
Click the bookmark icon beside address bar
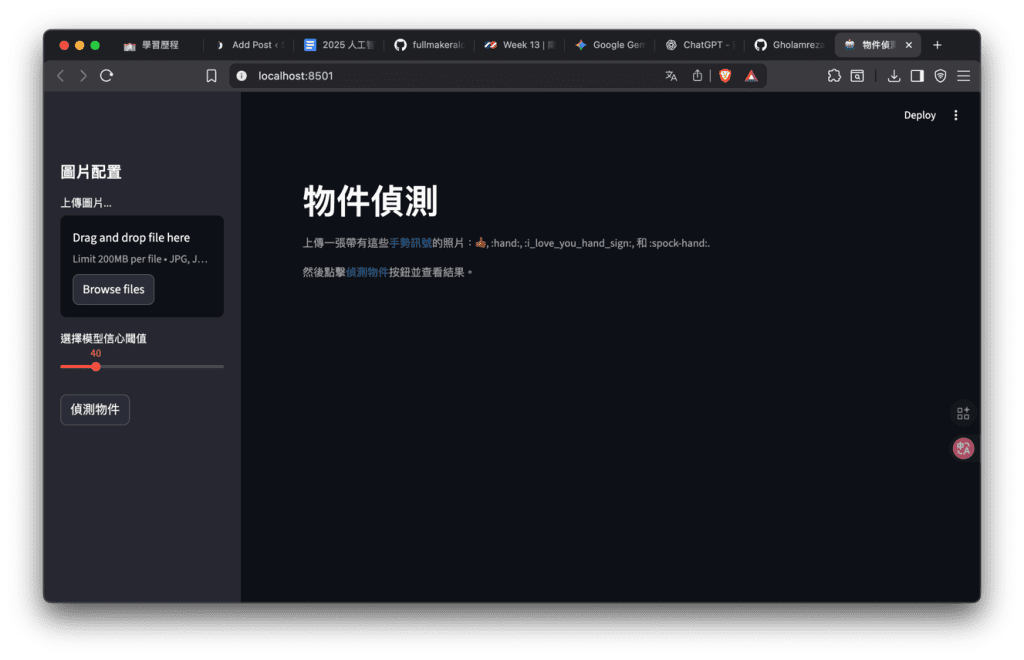(211, 76)
